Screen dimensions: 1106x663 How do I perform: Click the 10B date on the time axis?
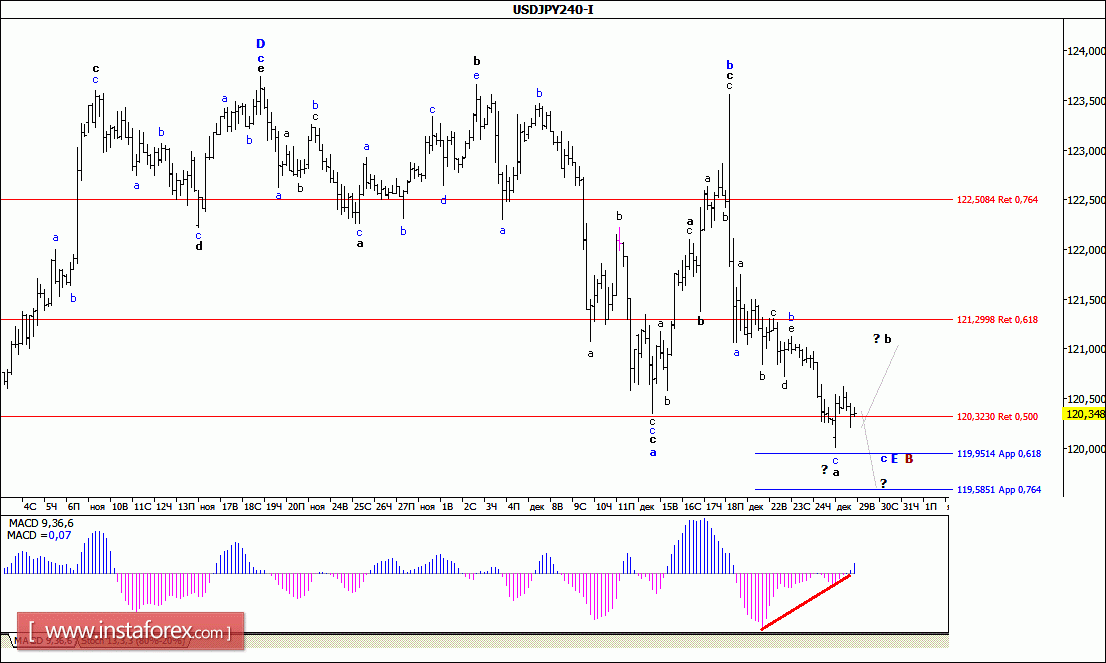[120, 506]
